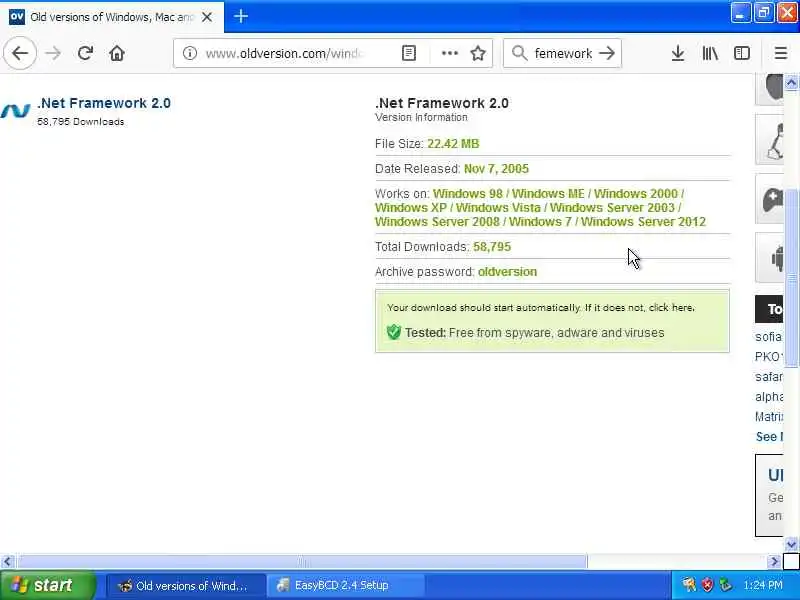Image resolution: width=800 pixels, height=600 pixels.
Task: Click the vertical scrollbar up arrow
Action: tap(791, 82)
